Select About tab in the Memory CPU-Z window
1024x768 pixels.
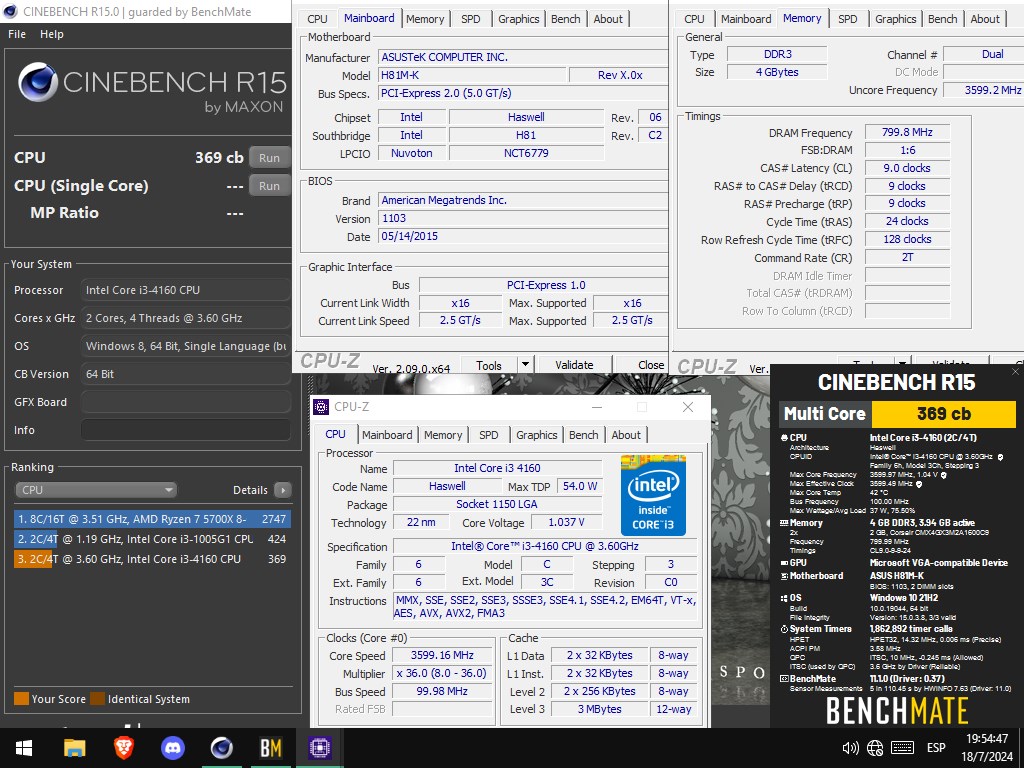(985, 19)
